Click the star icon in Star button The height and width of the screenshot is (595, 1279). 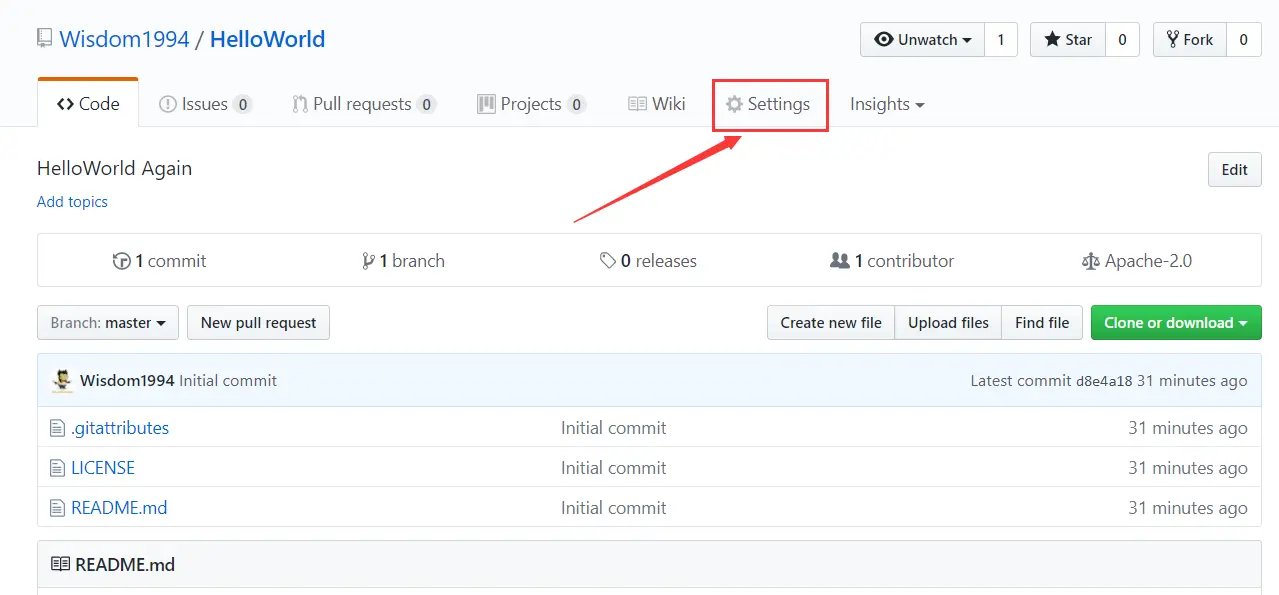[x=1052, y=40]
